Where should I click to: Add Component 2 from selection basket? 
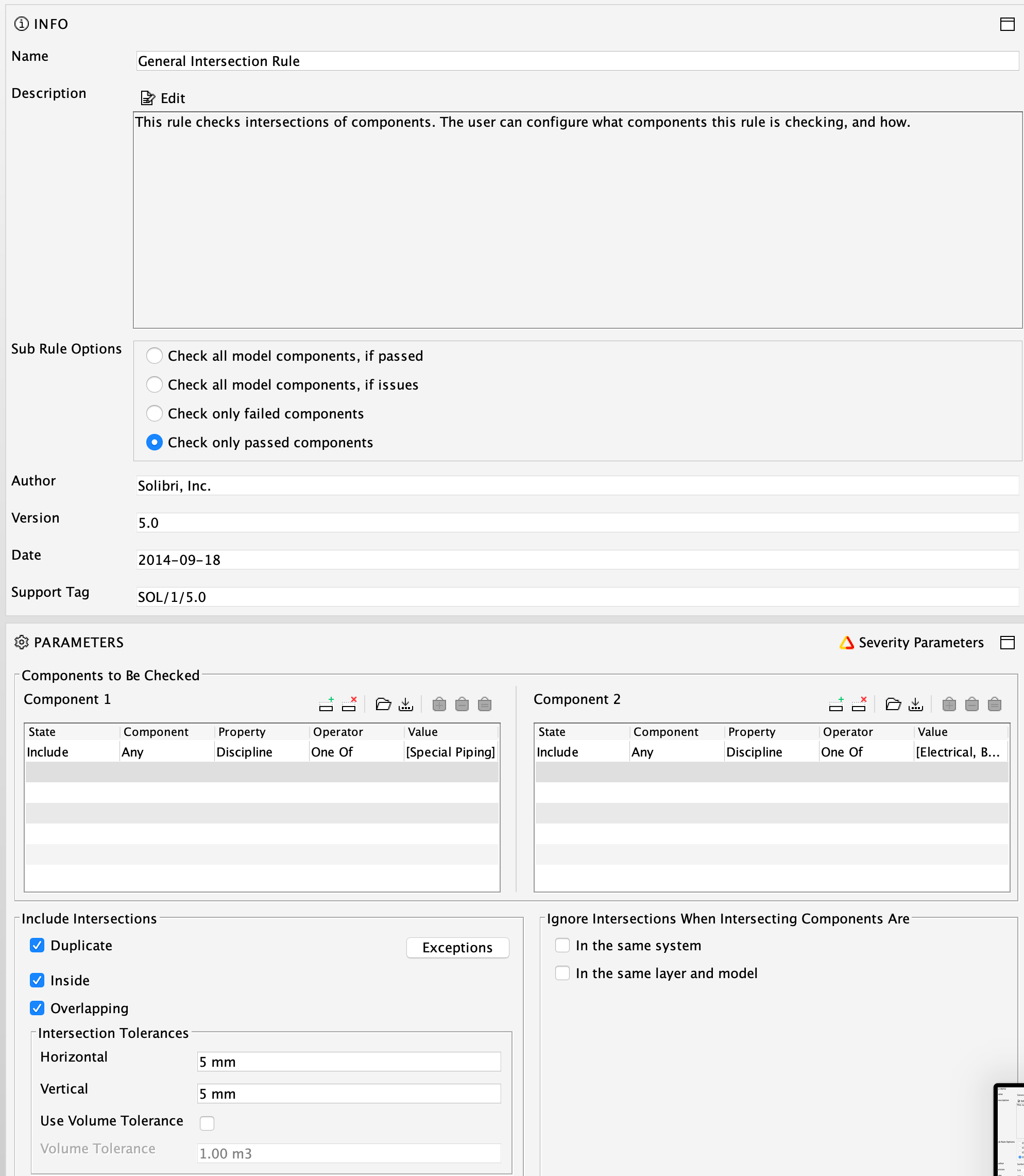[x=949, y=704]
